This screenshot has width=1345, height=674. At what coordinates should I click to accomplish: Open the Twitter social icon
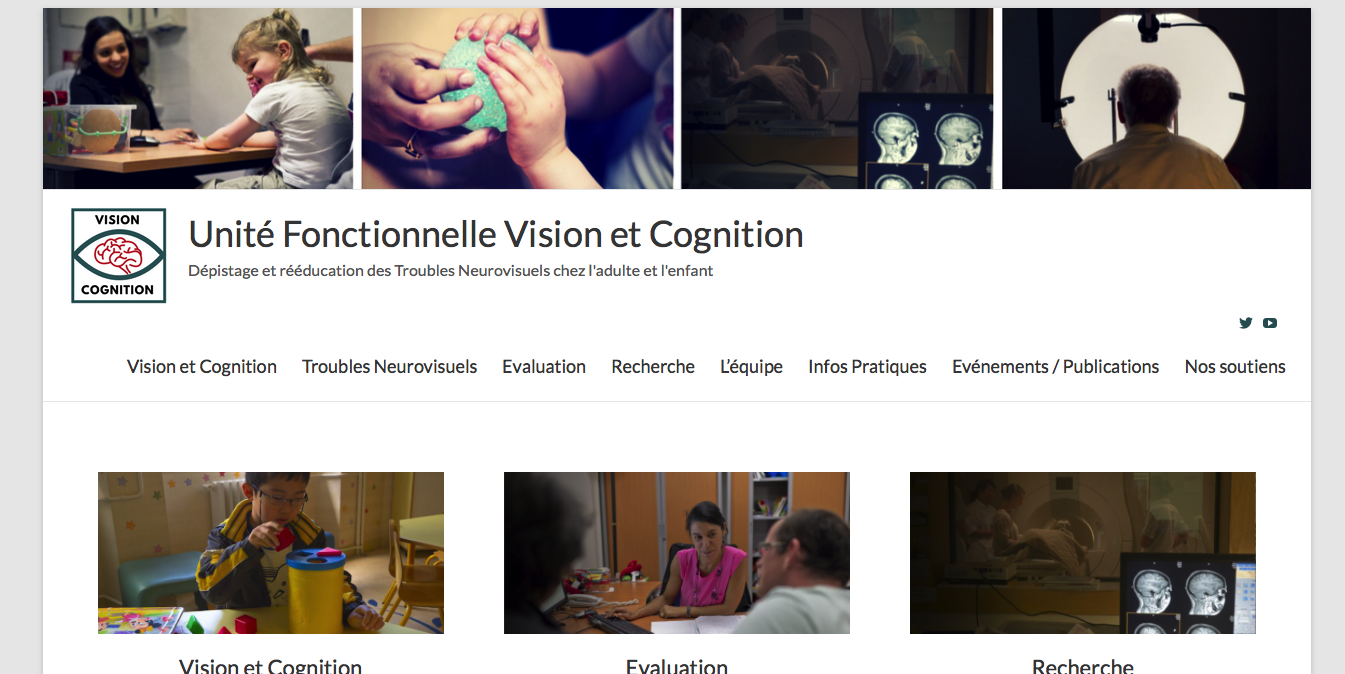(1246, 323)
